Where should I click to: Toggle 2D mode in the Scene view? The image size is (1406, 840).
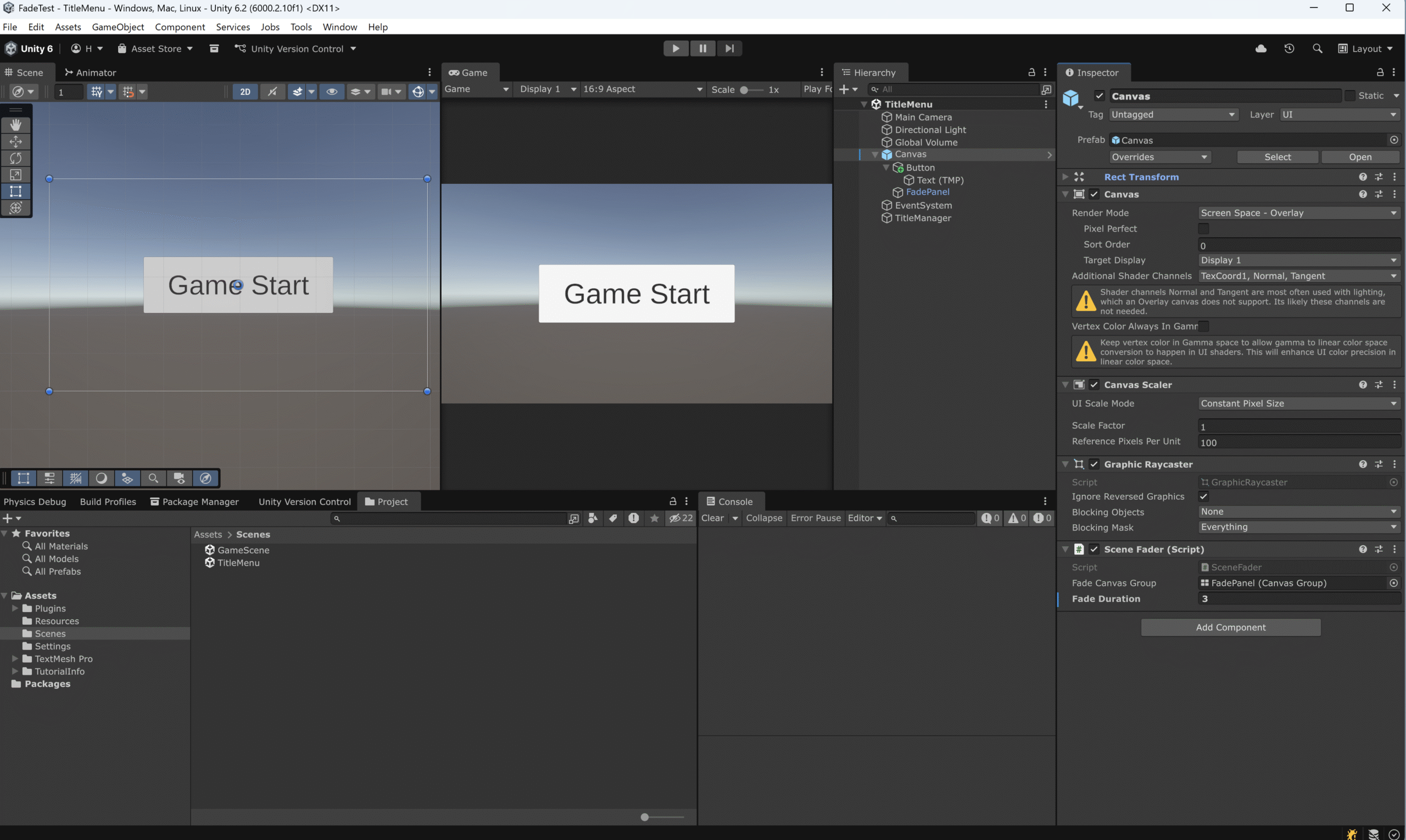point(244,92)
